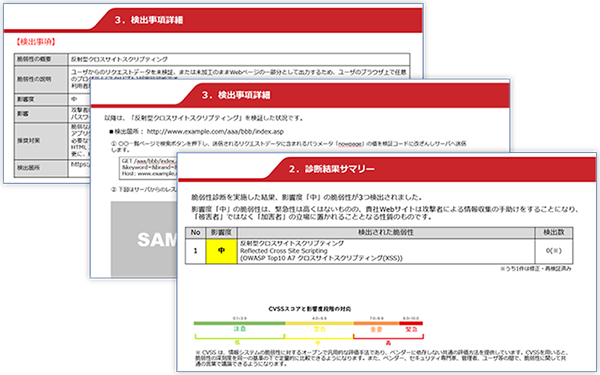Click the 【検出事項】 red label
Viewport: 600px width, 375px height.
pos(36,42)
